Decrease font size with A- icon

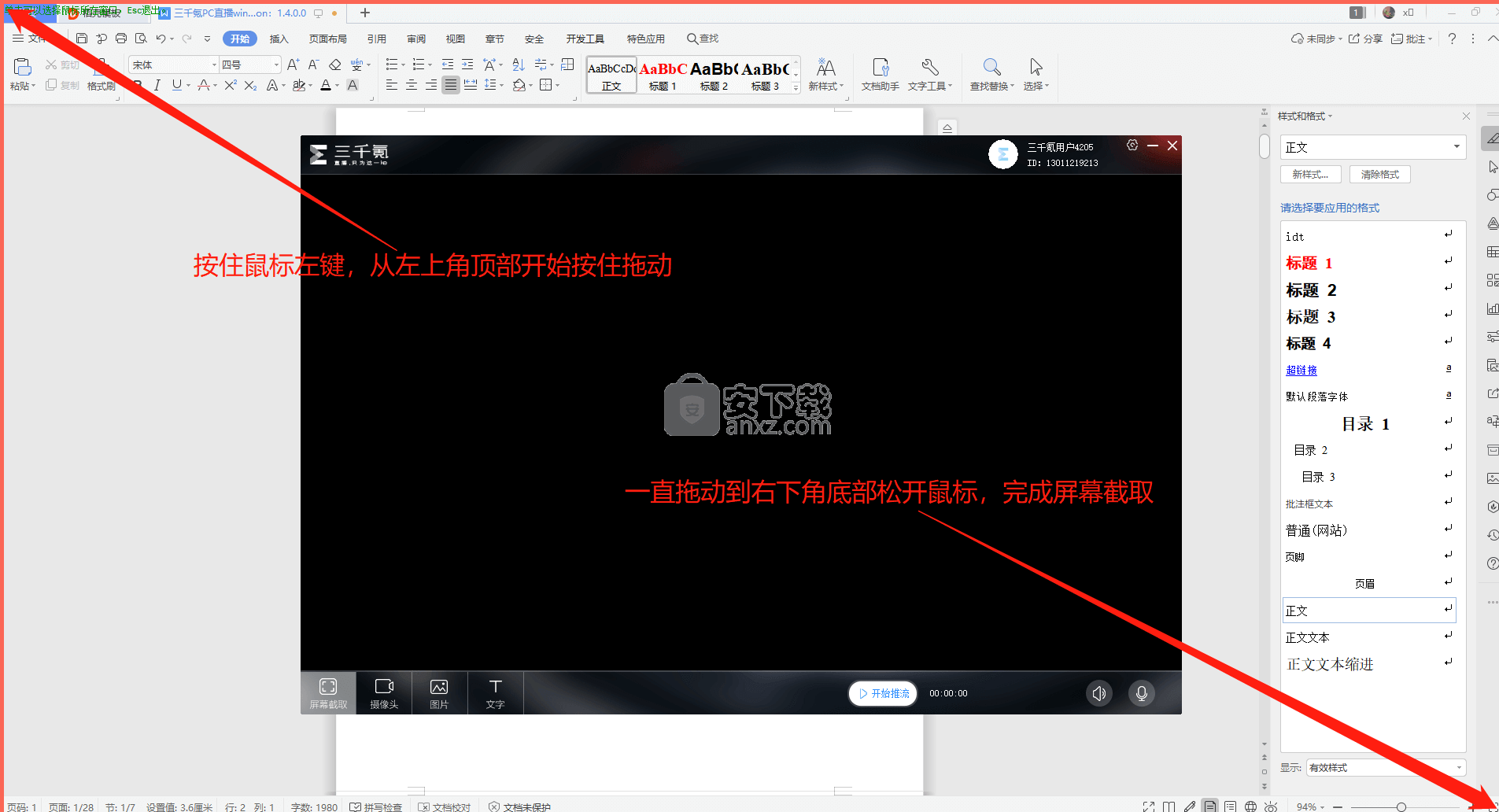pyautogui.click(x=313, y=65)
